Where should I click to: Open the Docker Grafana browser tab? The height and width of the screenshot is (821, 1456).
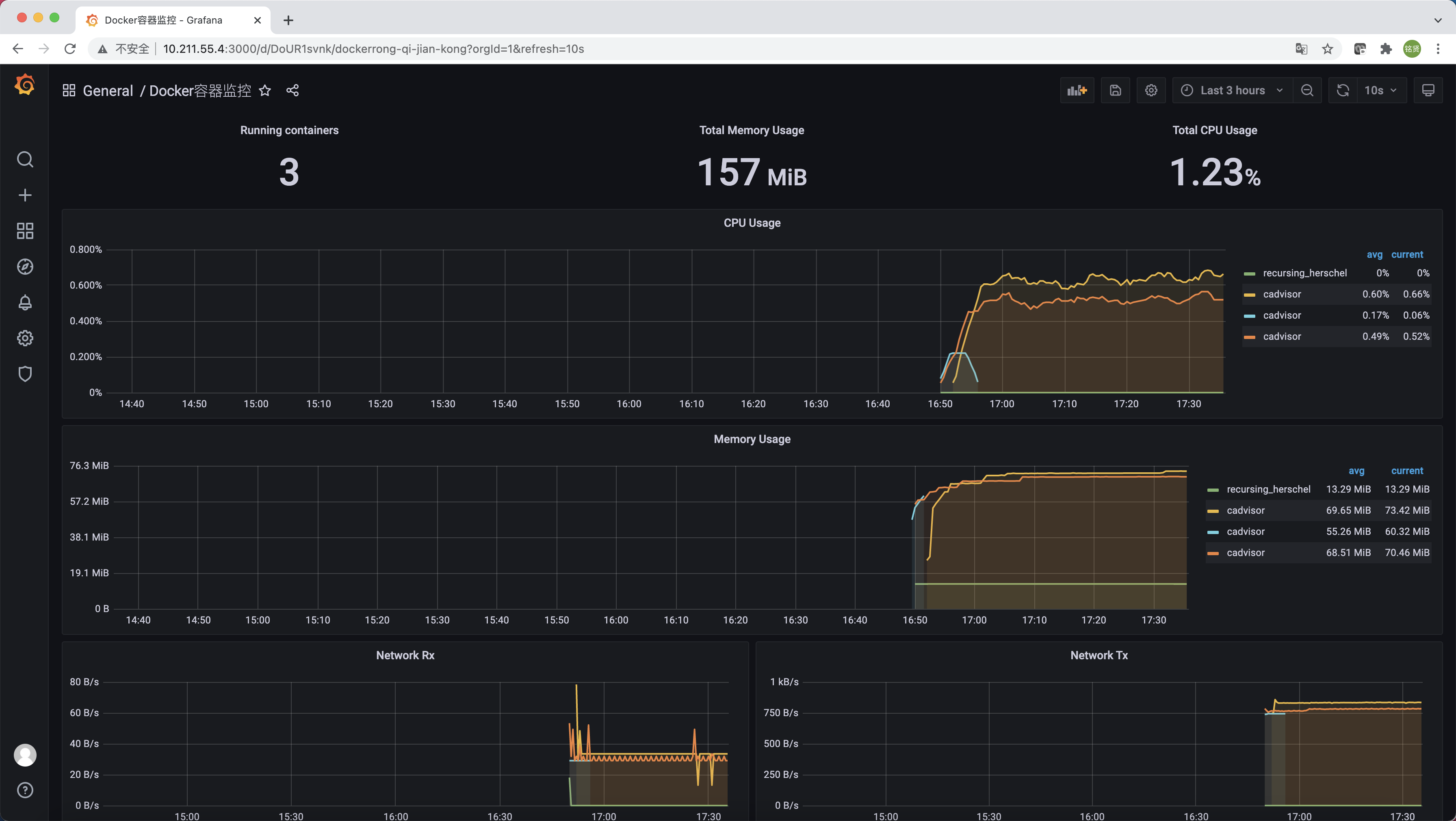[164, 20]
